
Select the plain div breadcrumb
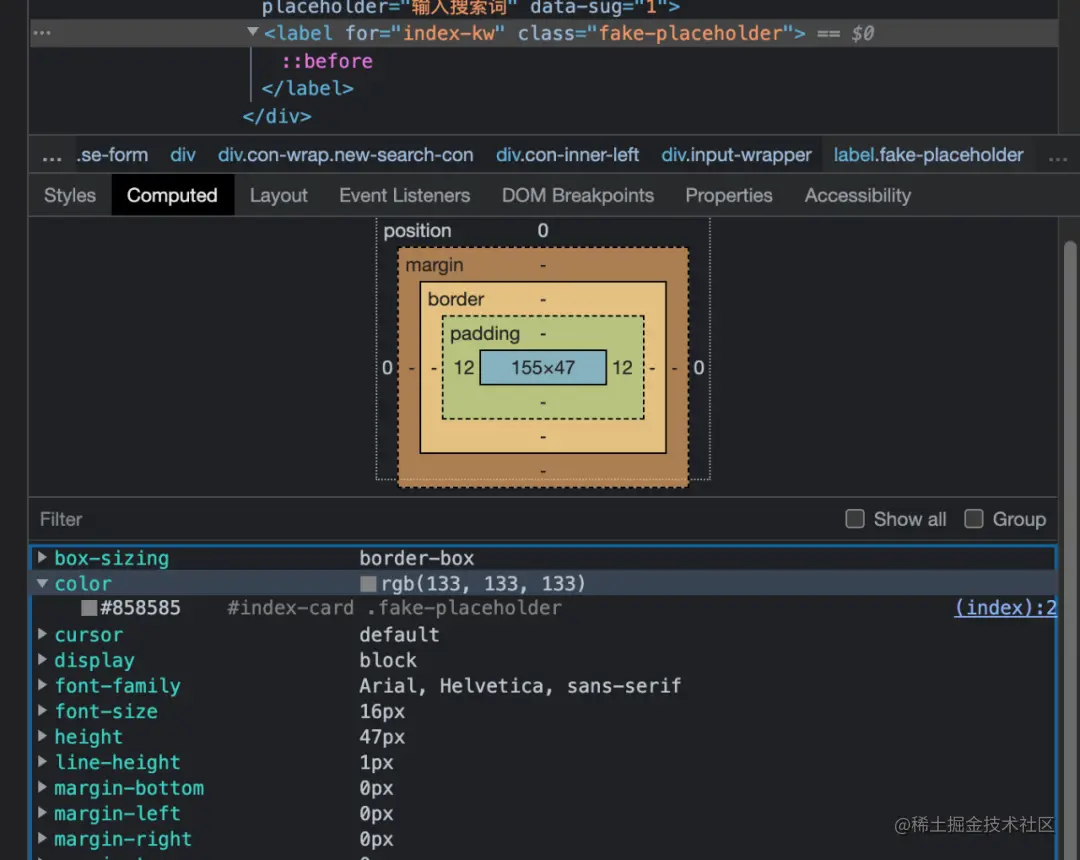tap(183, 155)
